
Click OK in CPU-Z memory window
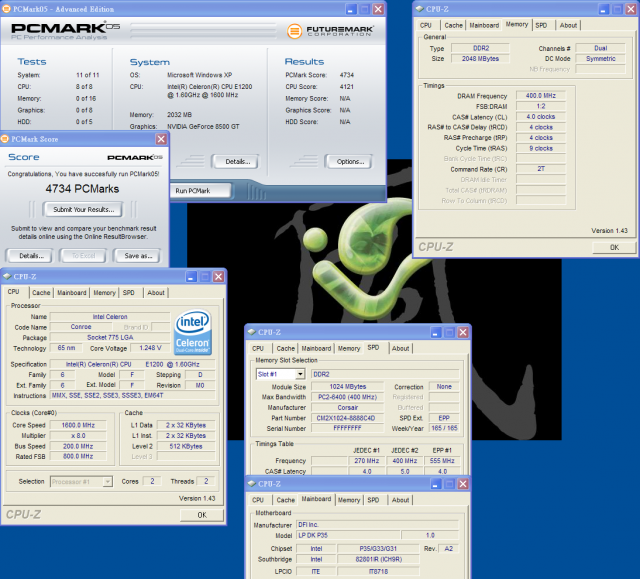point(614,247)
